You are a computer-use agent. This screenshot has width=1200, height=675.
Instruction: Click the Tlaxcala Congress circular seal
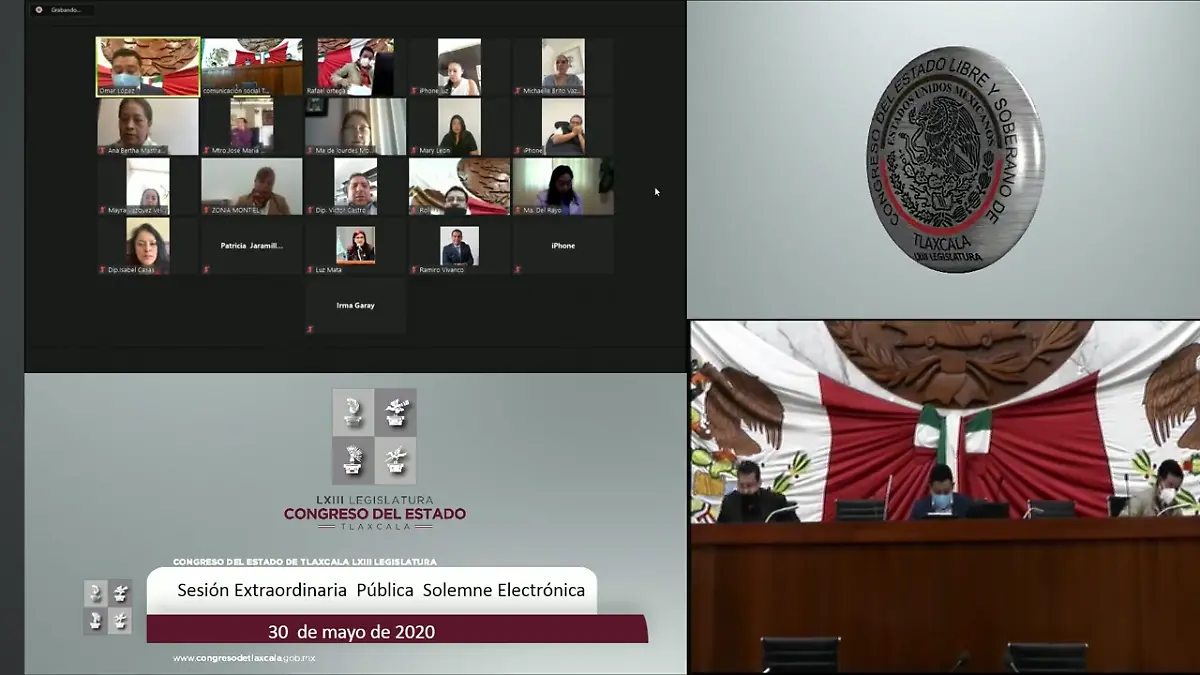pos(954,160)
